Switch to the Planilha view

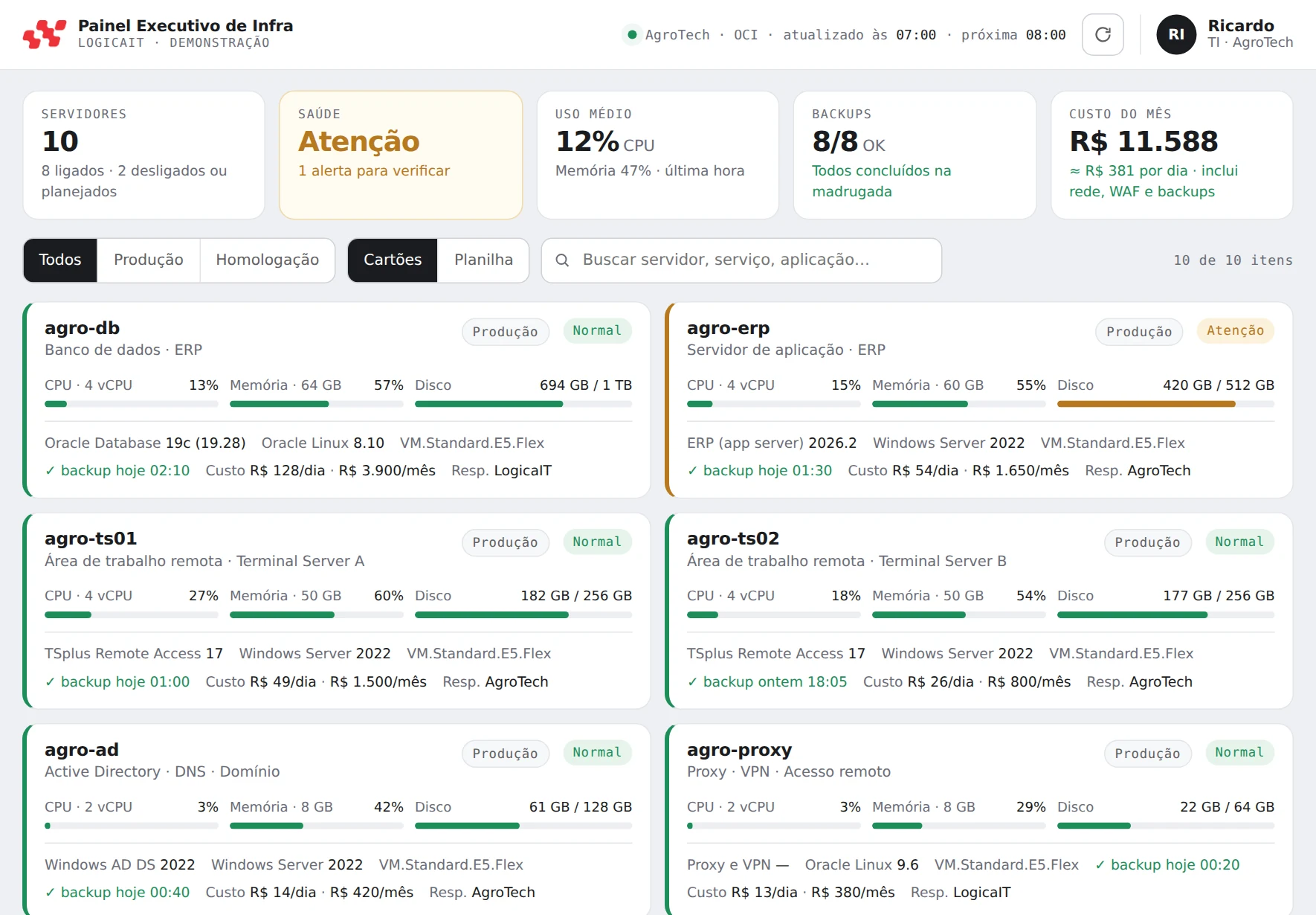tap(483, 260)
